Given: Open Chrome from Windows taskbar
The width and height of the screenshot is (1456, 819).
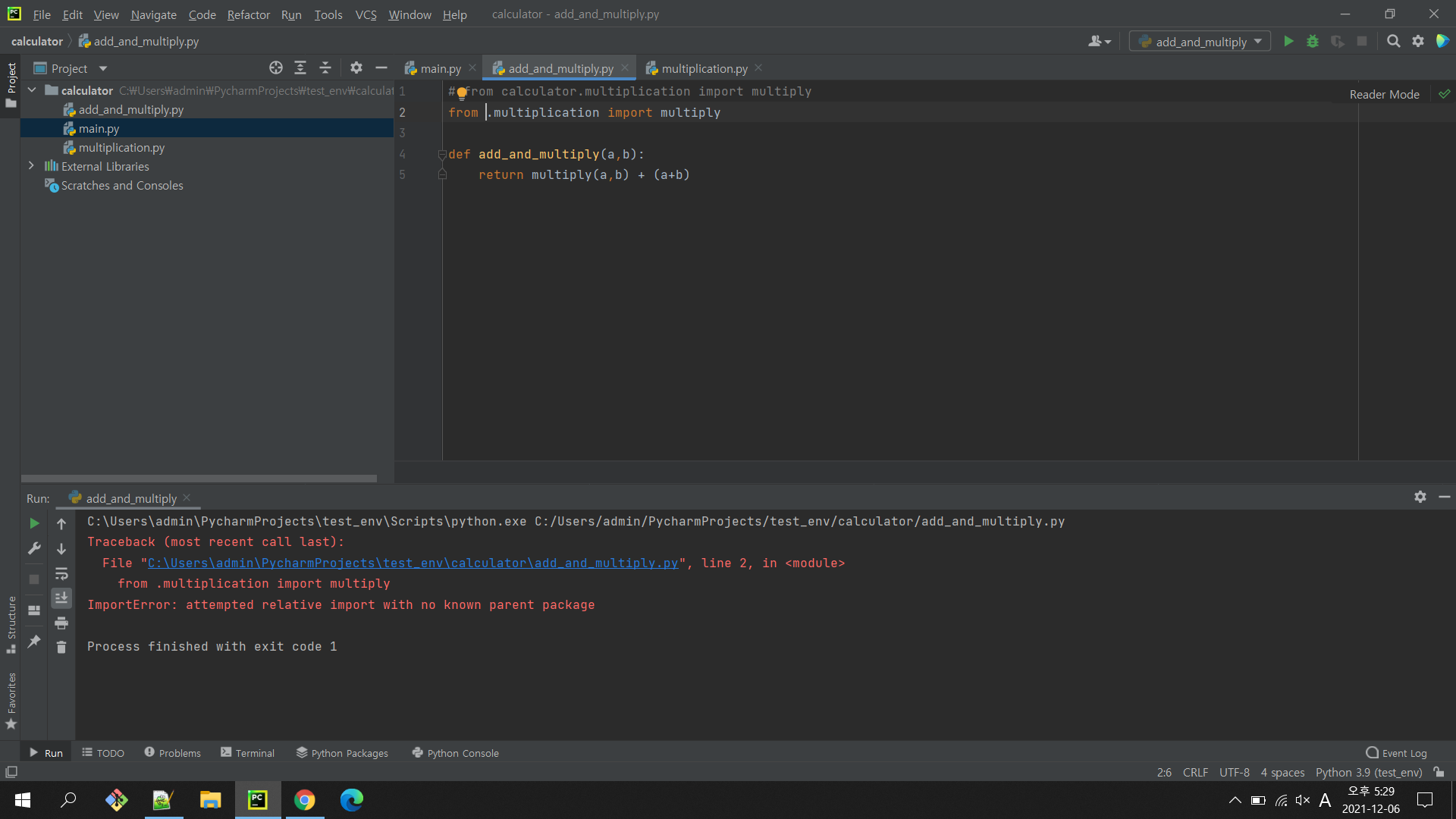Looking at the screenshot, I should coord(304,800).
